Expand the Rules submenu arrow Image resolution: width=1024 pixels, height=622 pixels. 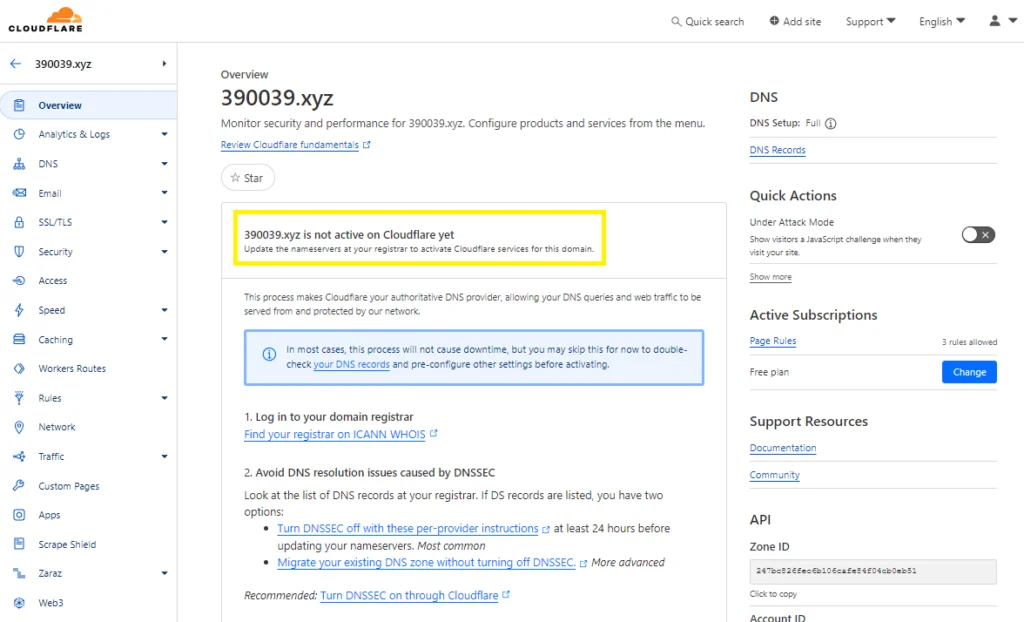pos(165,397)
